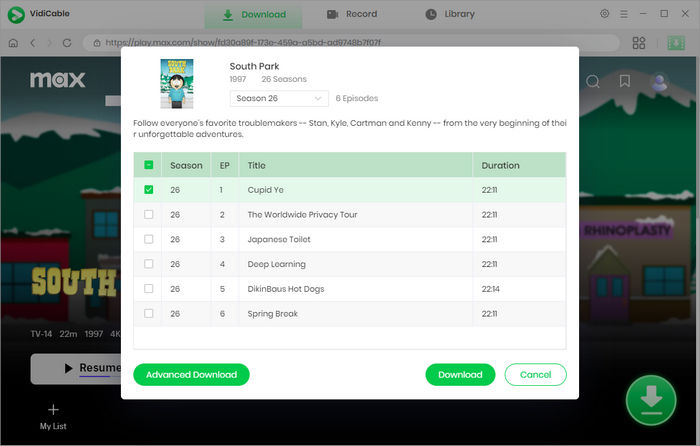Open the Max user profile avatar

659,82
